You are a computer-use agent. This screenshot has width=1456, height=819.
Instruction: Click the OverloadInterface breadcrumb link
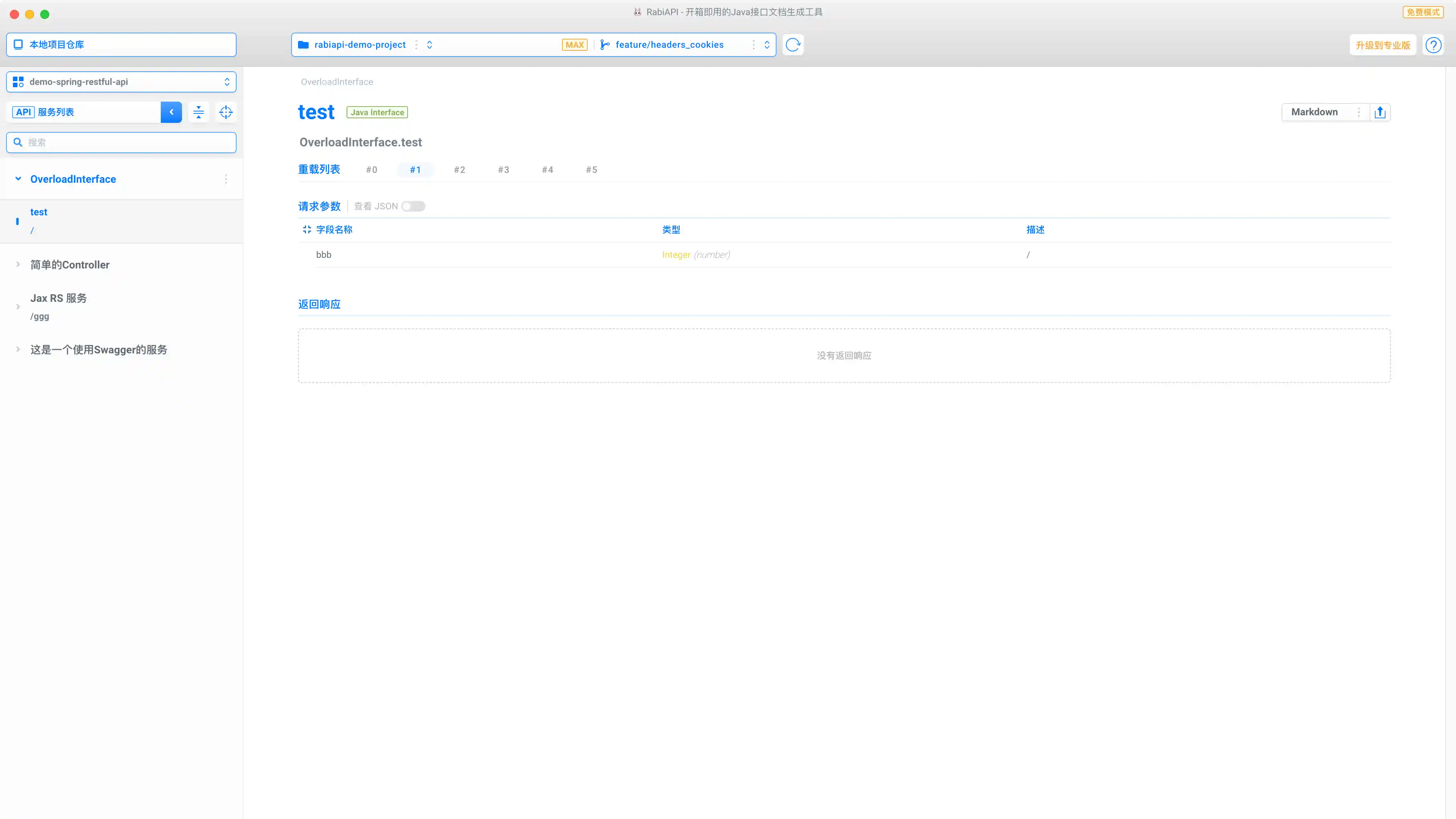337,82
